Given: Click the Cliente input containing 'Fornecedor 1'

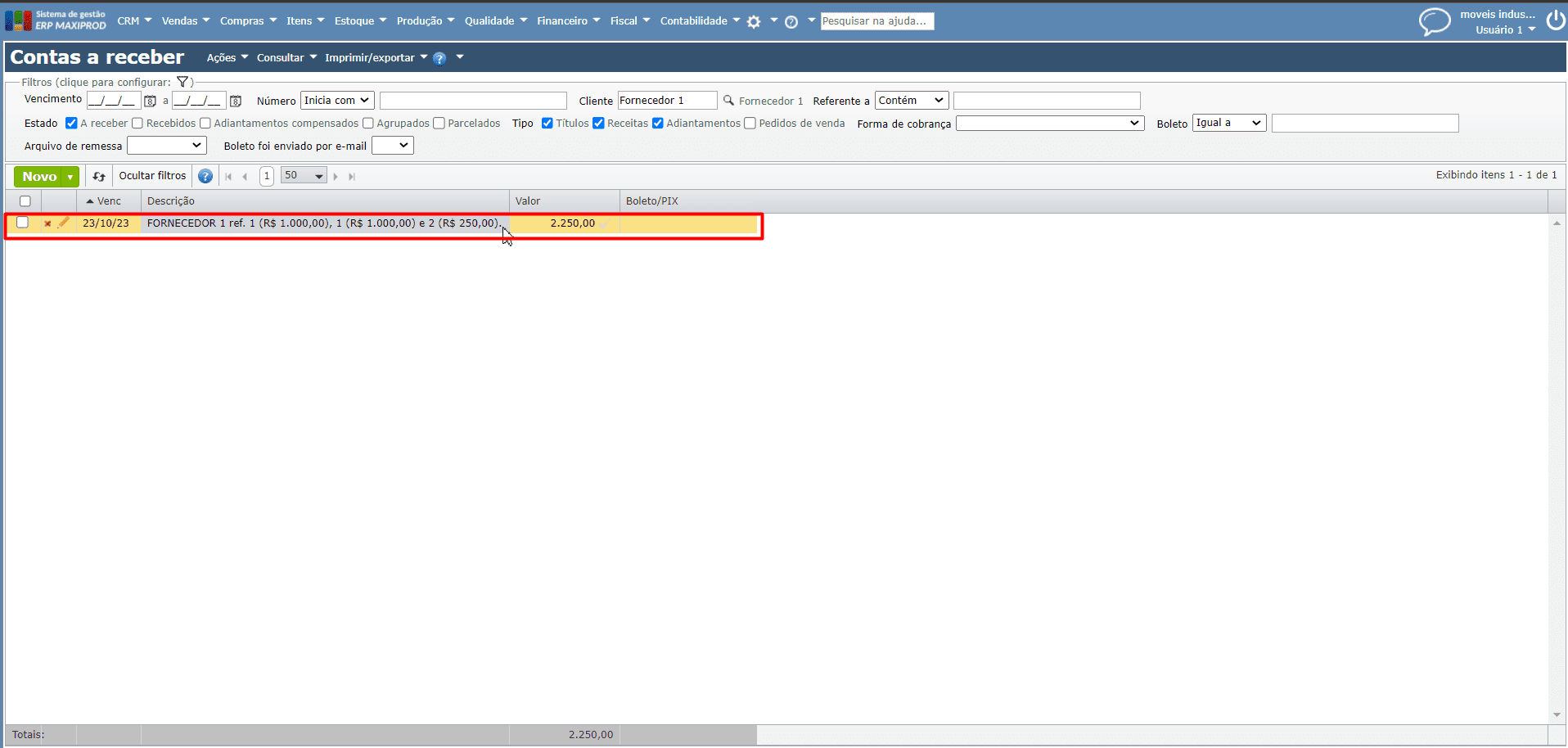Looking at the screenshot, I should tap(667, 101).
